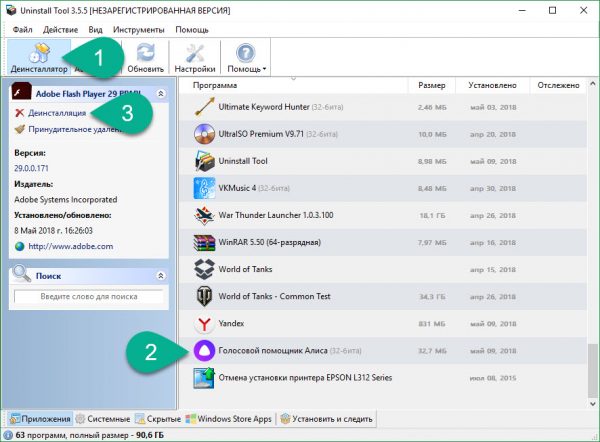Open the Установить и следить tab
The width and height of the screenshot is (600, 442).
(x=326, y=419)
